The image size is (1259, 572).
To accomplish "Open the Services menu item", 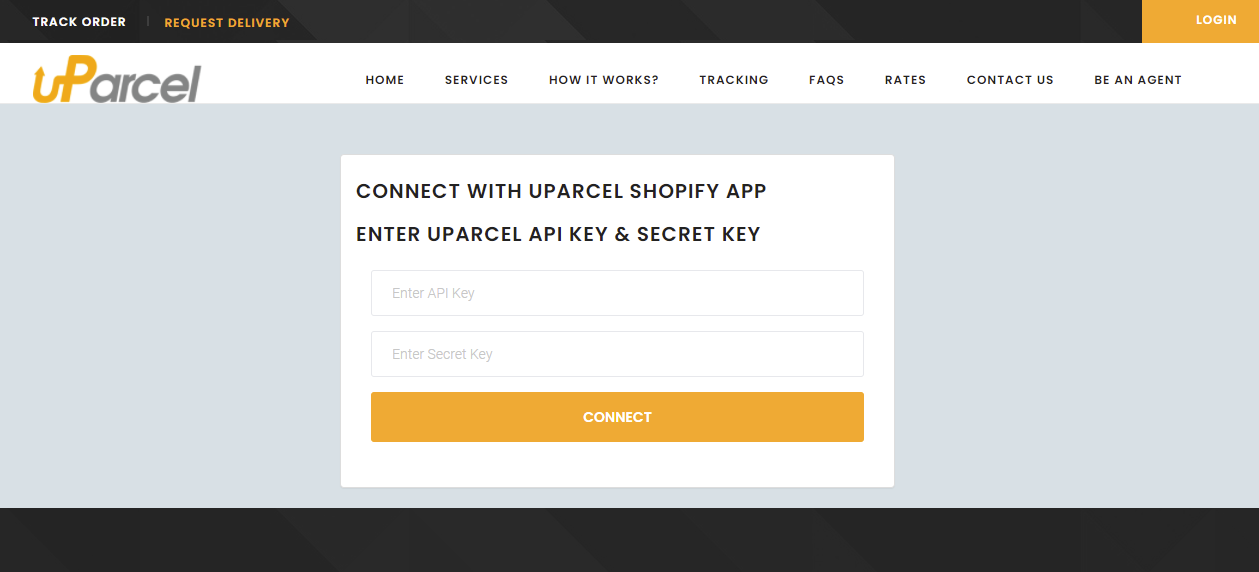I will (x=476, y=80).
